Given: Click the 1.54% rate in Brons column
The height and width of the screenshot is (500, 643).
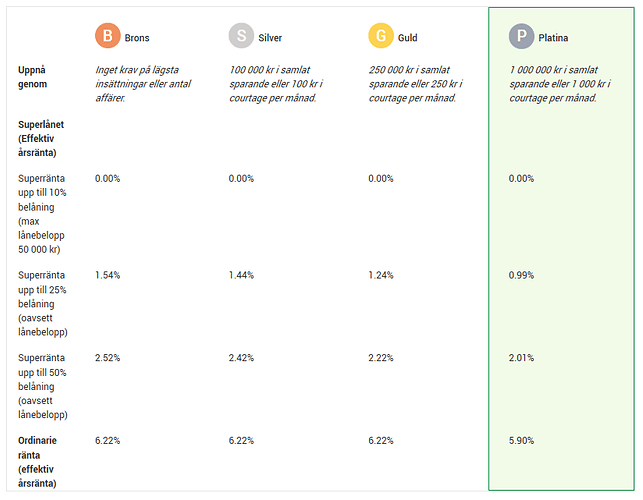Looking at the screenshot, I should point(107,274).
